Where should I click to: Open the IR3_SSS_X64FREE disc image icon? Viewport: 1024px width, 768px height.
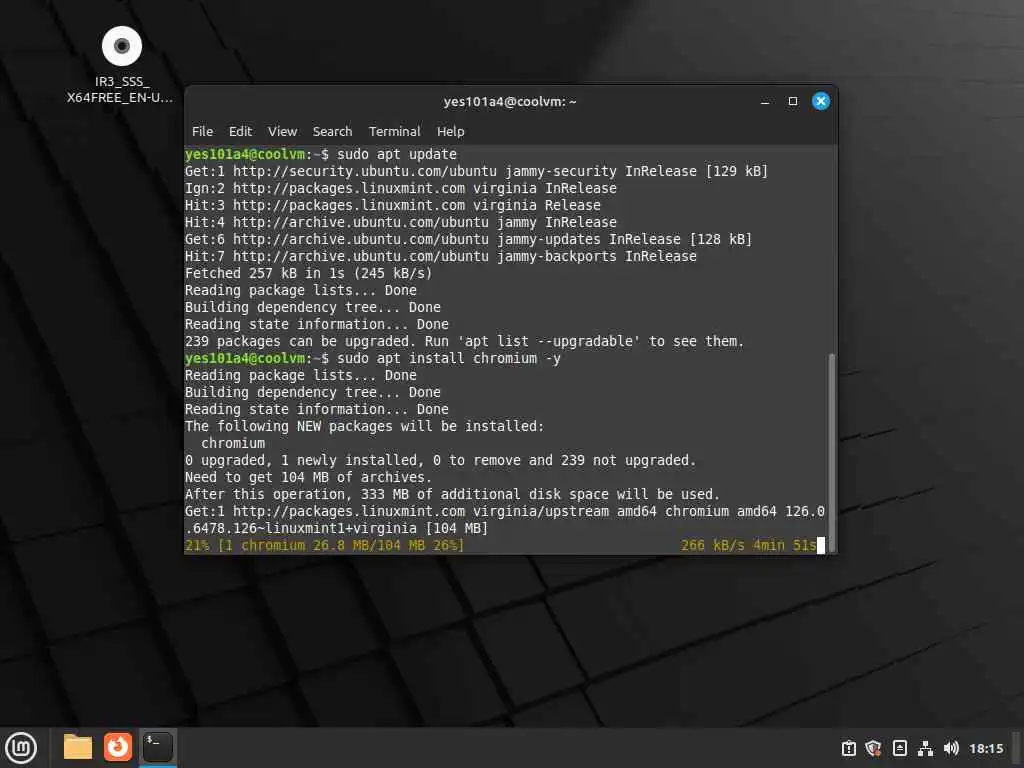click(121, 64)
